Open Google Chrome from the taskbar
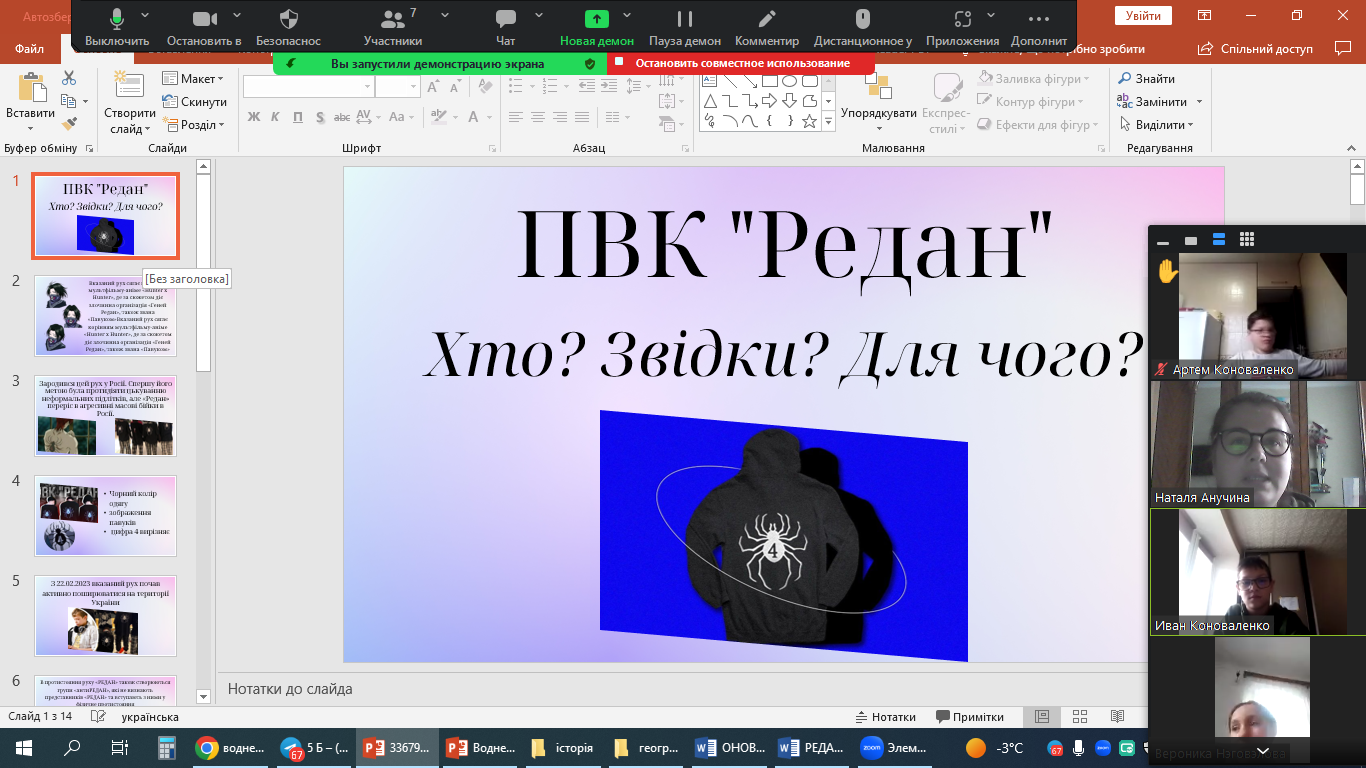 (231, 748)
